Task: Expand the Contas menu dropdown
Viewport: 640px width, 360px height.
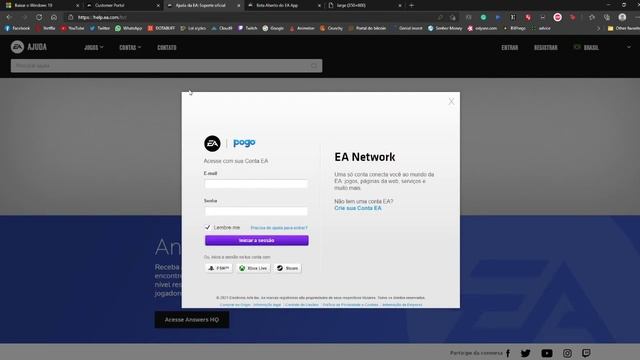Action: pyautogui.click(x=130, y=47)
